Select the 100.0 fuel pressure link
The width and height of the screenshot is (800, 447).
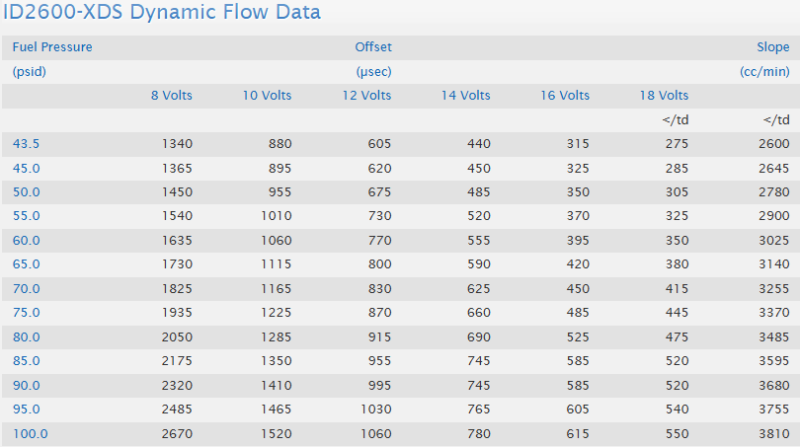tap(29, 433)
